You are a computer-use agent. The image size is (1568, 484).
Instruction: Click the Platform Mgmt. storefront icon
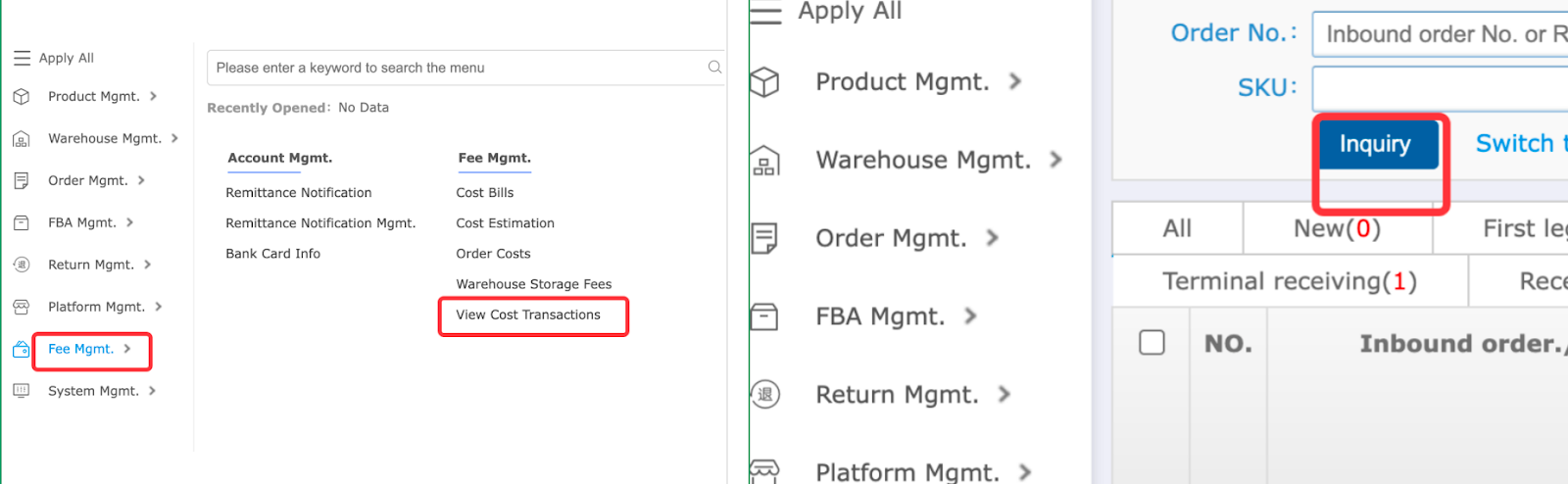pos(22,307)
